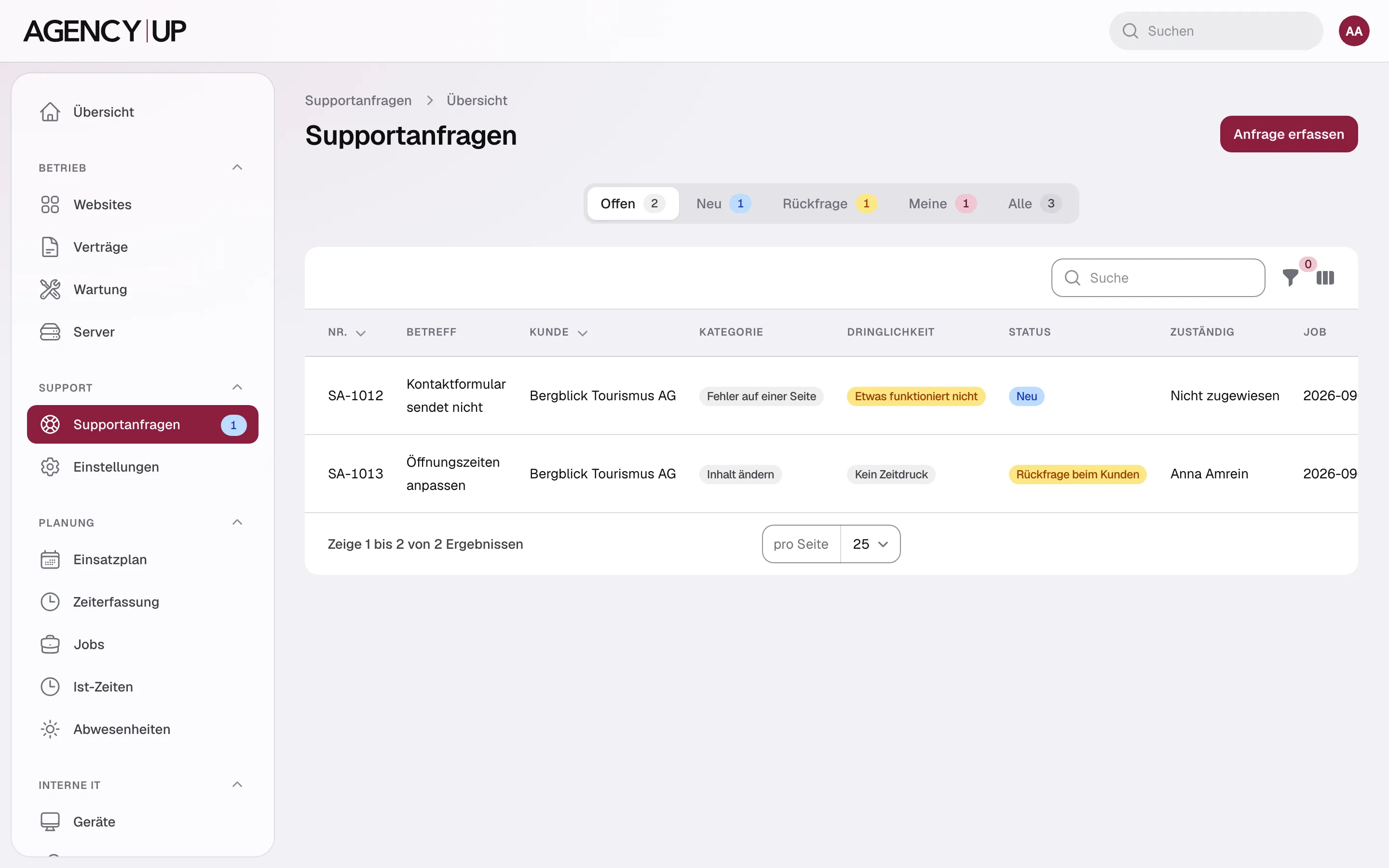Switch to the Offen tab
The image size is (1389, 868).
(x=632, y=203)
